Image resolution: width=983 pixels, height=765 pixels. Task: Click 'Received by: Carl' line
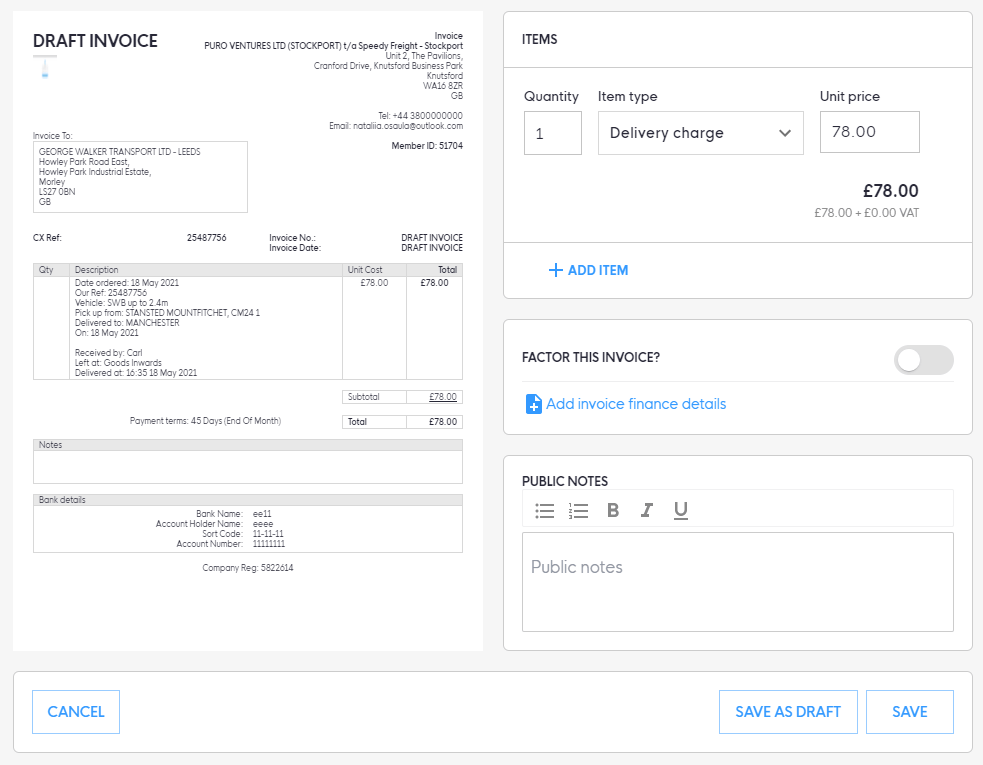point(108,353)
